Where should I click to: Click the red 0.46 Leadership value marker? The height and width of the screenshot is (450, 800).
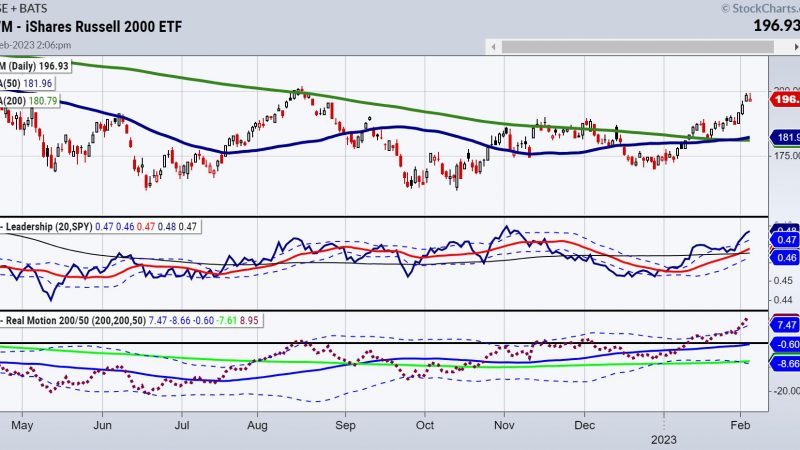click(784, 257)
